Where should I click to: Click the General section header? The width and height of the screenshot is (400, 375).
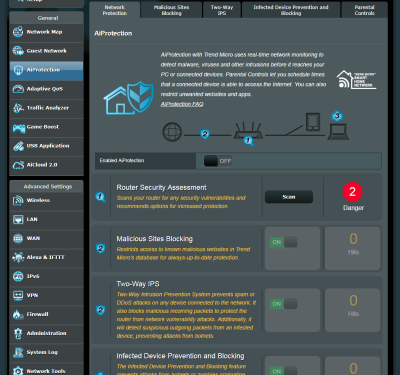click(47, 18)
